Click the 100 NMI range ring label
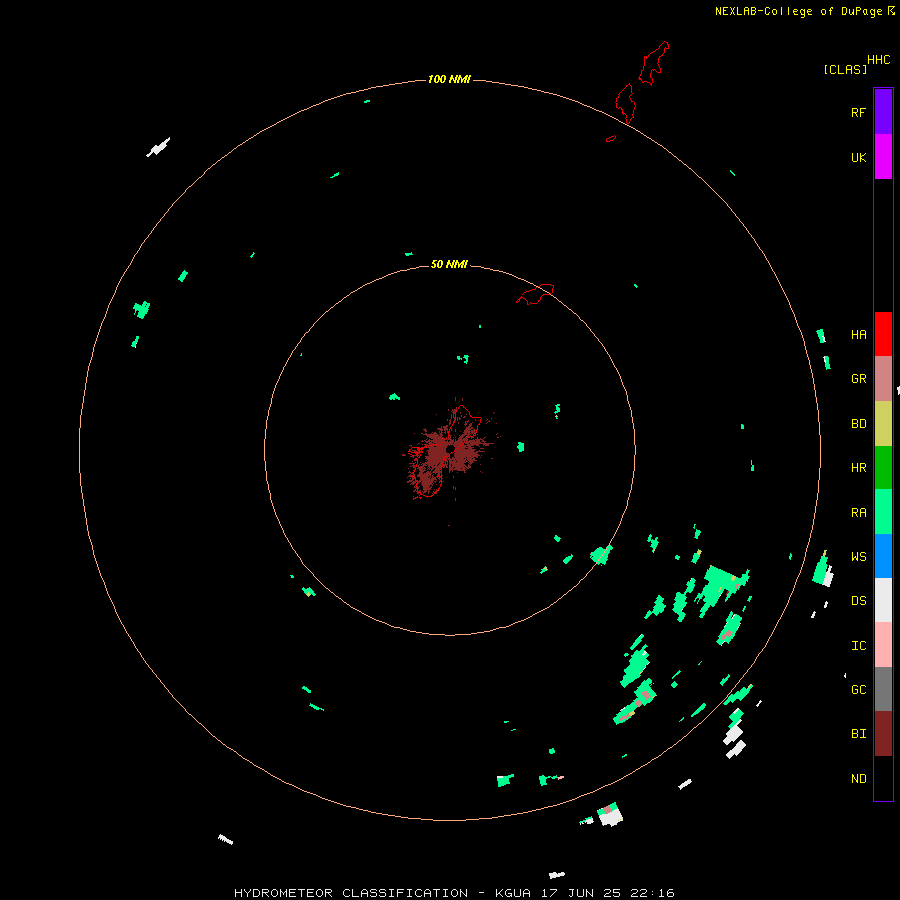This screenshot has width=900, height=900. 449,79
